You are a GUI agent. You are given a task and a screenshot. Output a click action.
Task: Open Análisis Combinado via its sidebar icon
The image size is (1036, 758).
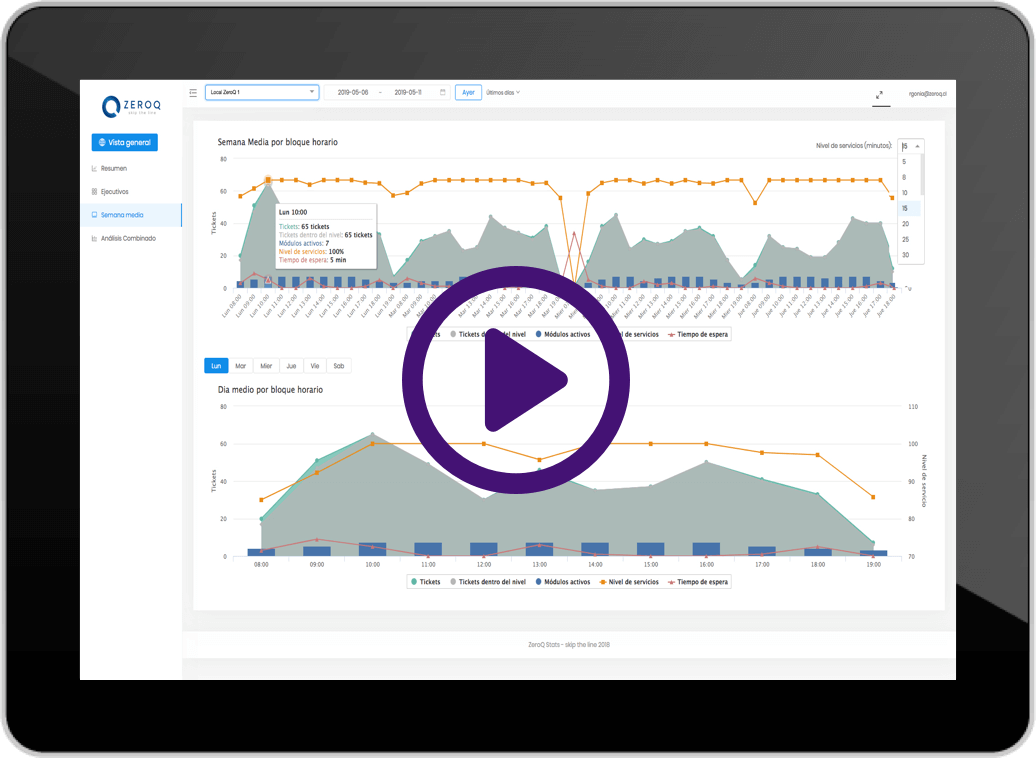[93, 238]
